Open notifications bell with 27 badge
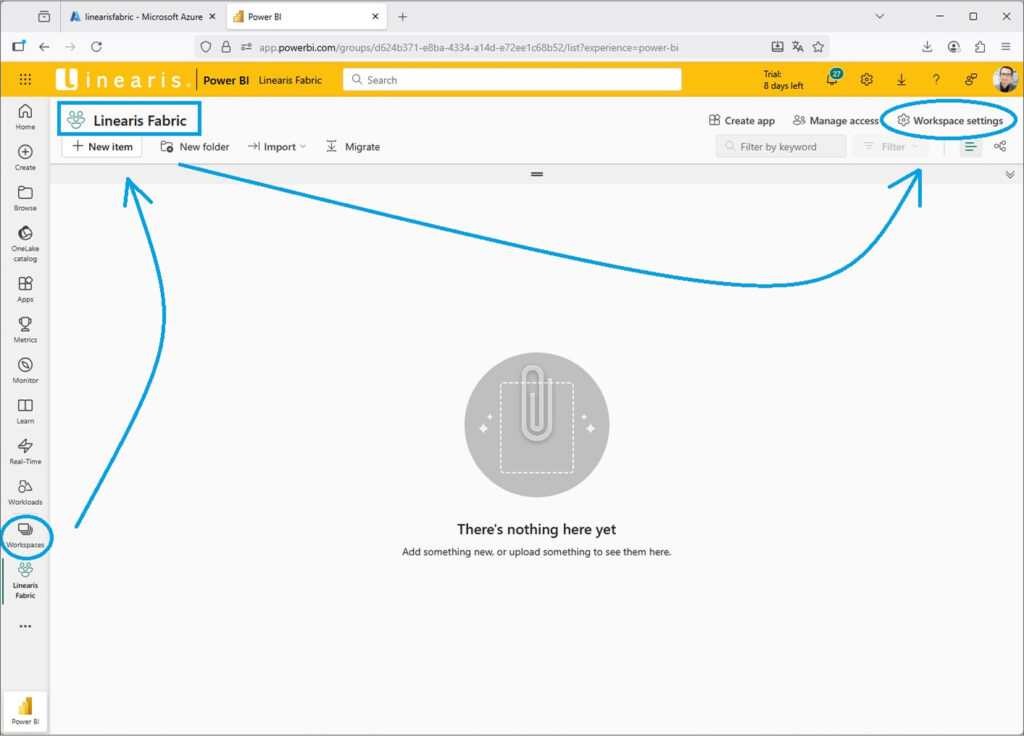Image resolution: width=1024 pixels, height=736 pixels. coord(833,78)
